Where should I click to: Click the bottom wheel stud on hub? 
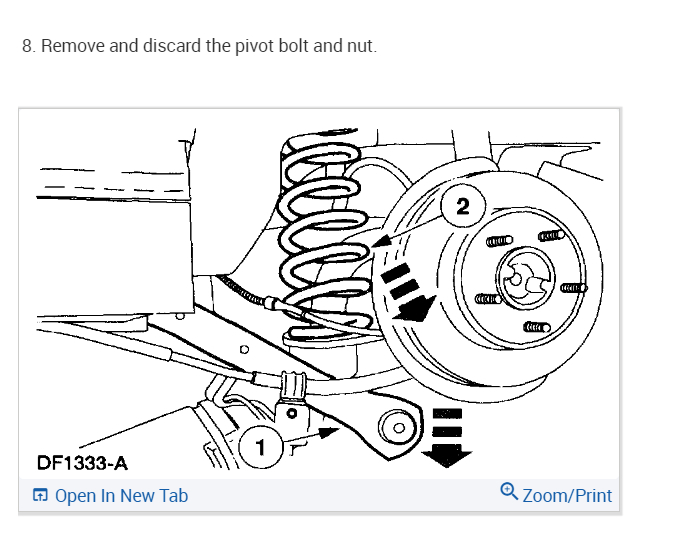click(x=537, y=327)
